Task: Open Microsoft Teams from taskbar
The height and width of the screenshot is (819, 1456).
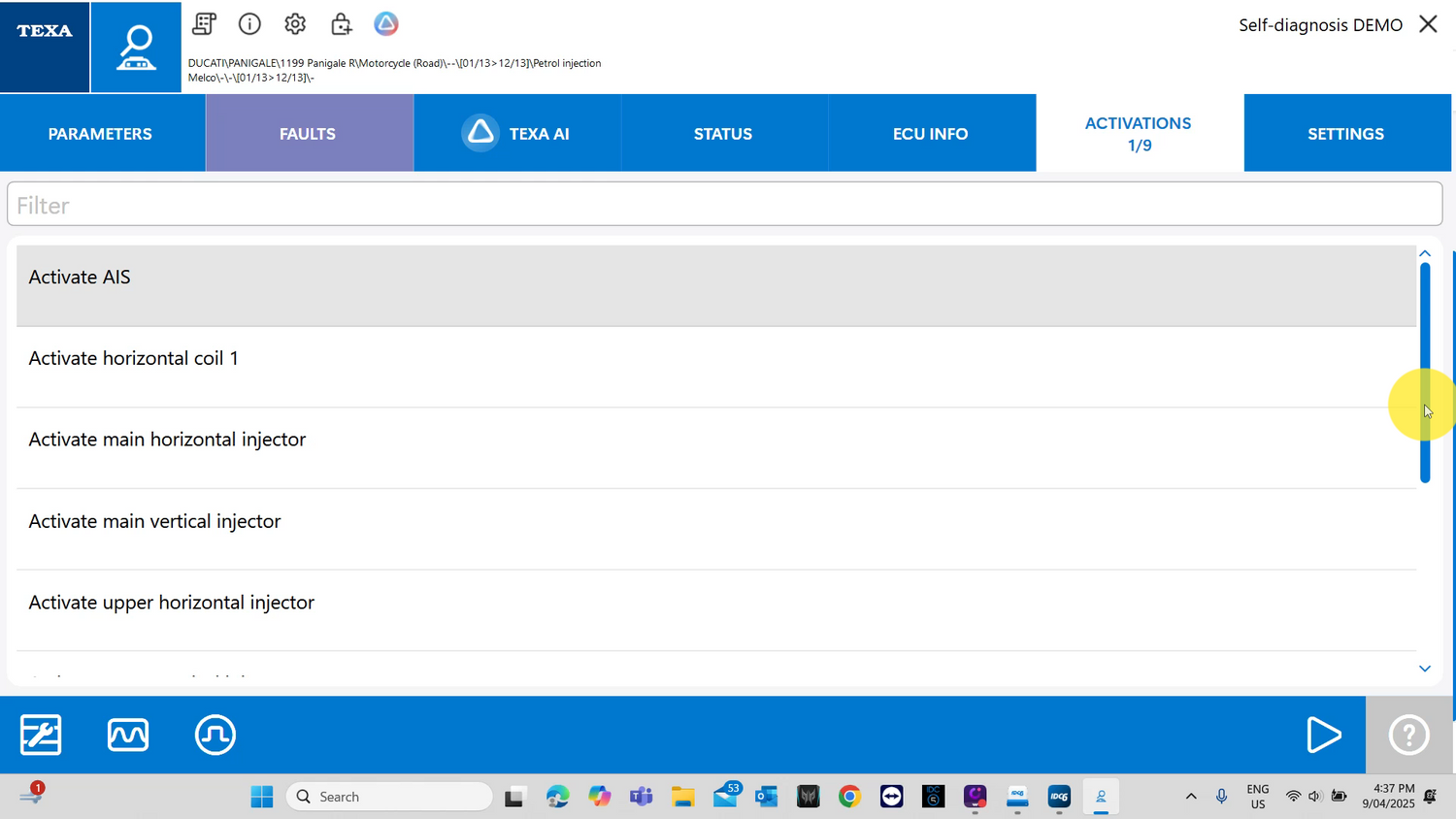Action: (641, 797)
